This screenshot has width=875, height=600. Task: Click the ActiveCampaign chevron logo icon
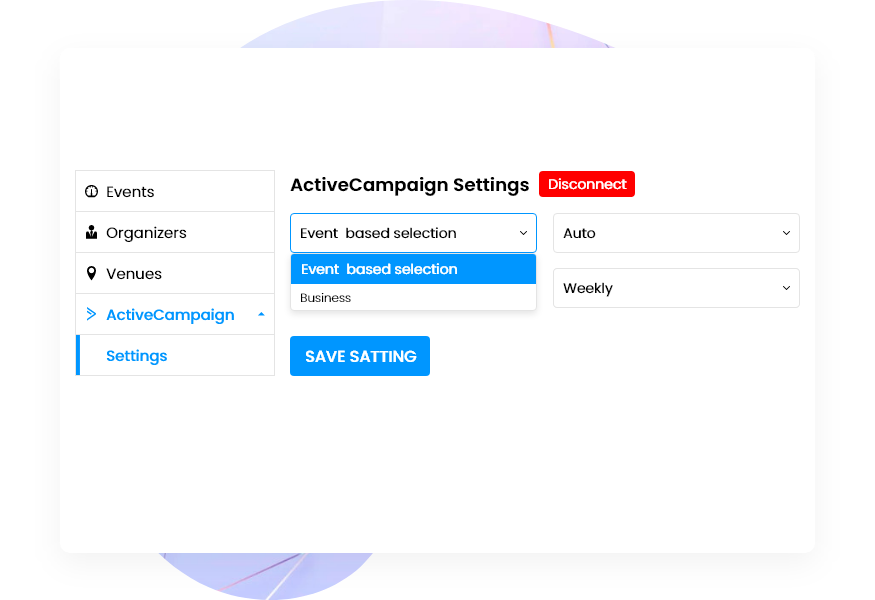[92, 314]
